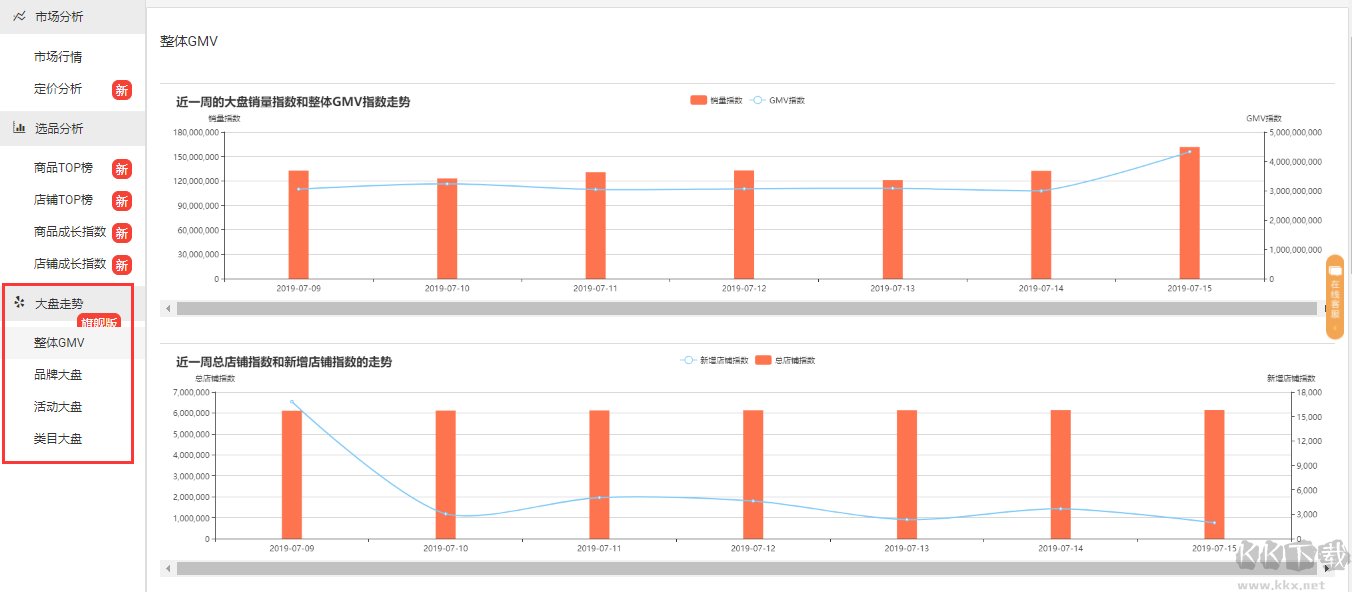Viewport: 1352px width, 592px height.
Task: Click title 近一周总店铺指数和新增店铺指数的走势
Action: coord(284,361)
